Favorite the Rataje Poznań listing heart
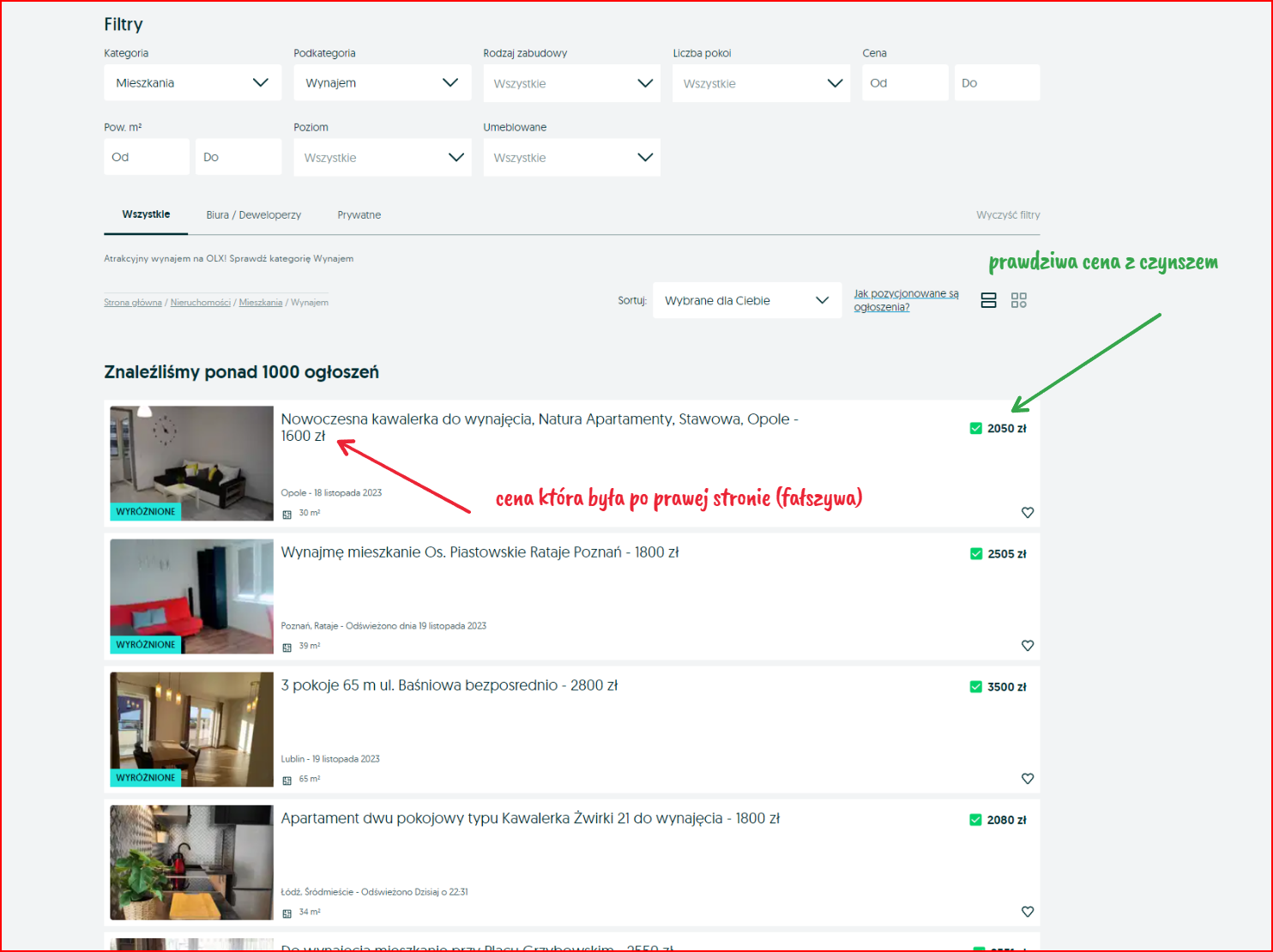This screenshot has width=1273, height=952. pos(1028,645)
